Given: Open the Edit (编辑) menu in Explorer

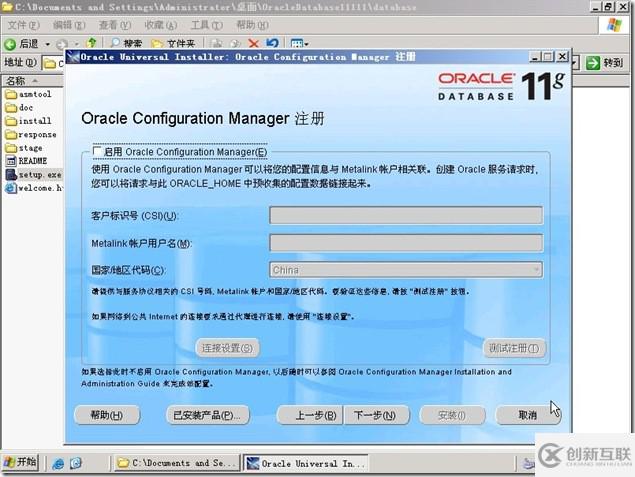Looking at the screenshot, I should [69, 25].
